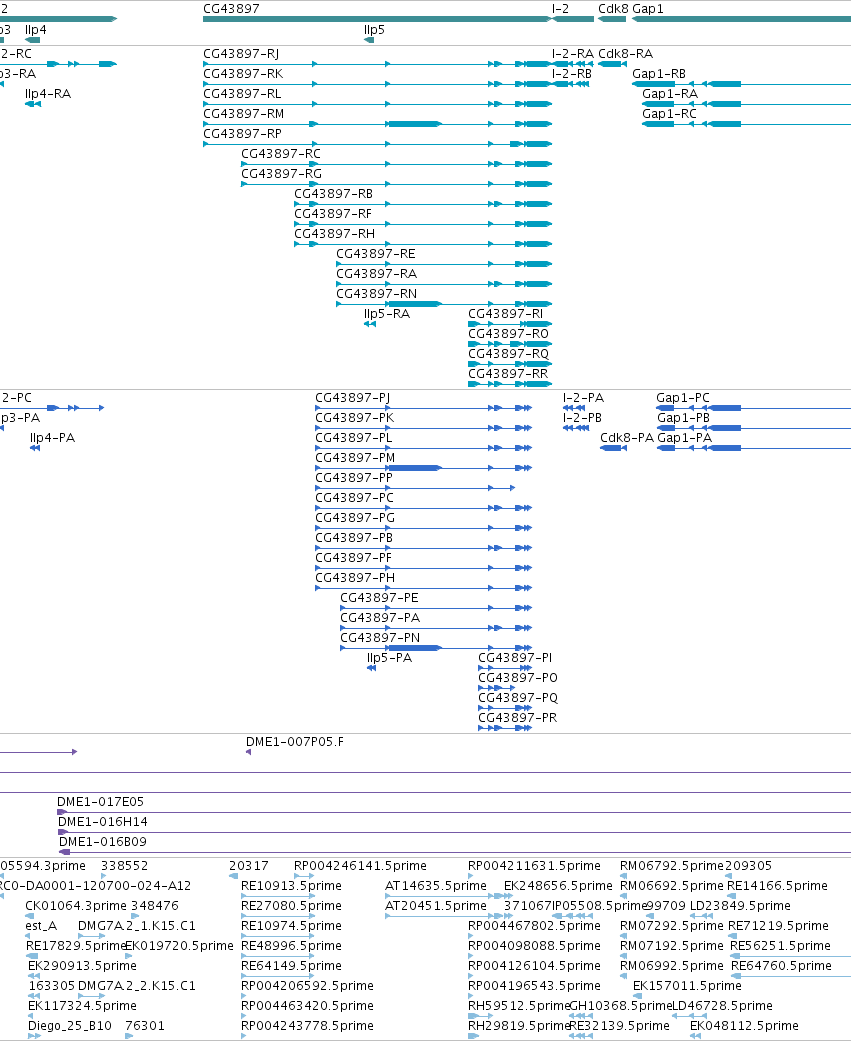The image size is (851, 1041).
Task: Select the Cdk8-PA protein
Action: (x=627, y=438)
